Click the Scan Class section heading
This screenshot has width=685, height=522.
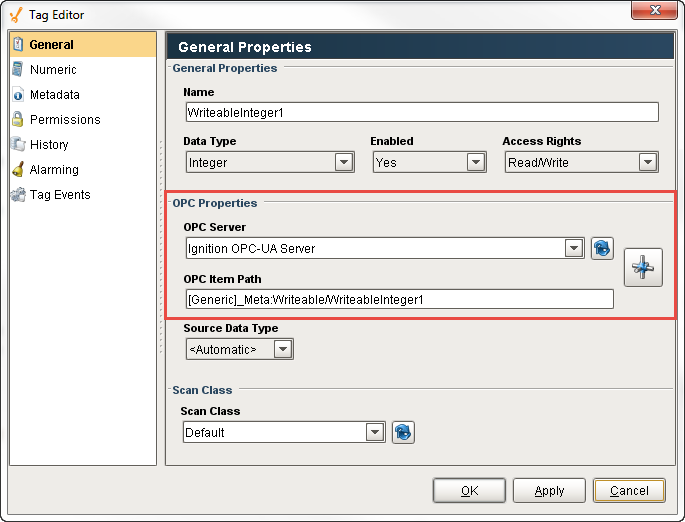pos(202,390)
